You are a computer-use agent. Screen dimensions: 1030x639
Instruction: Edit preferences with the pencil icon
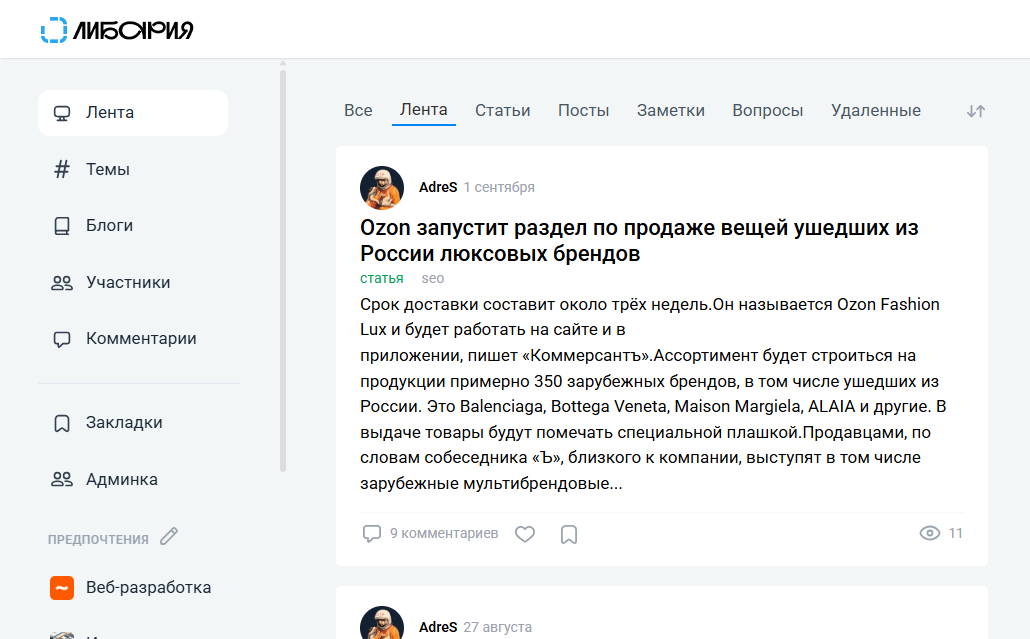pyautogui.click(x=169, y=537)
